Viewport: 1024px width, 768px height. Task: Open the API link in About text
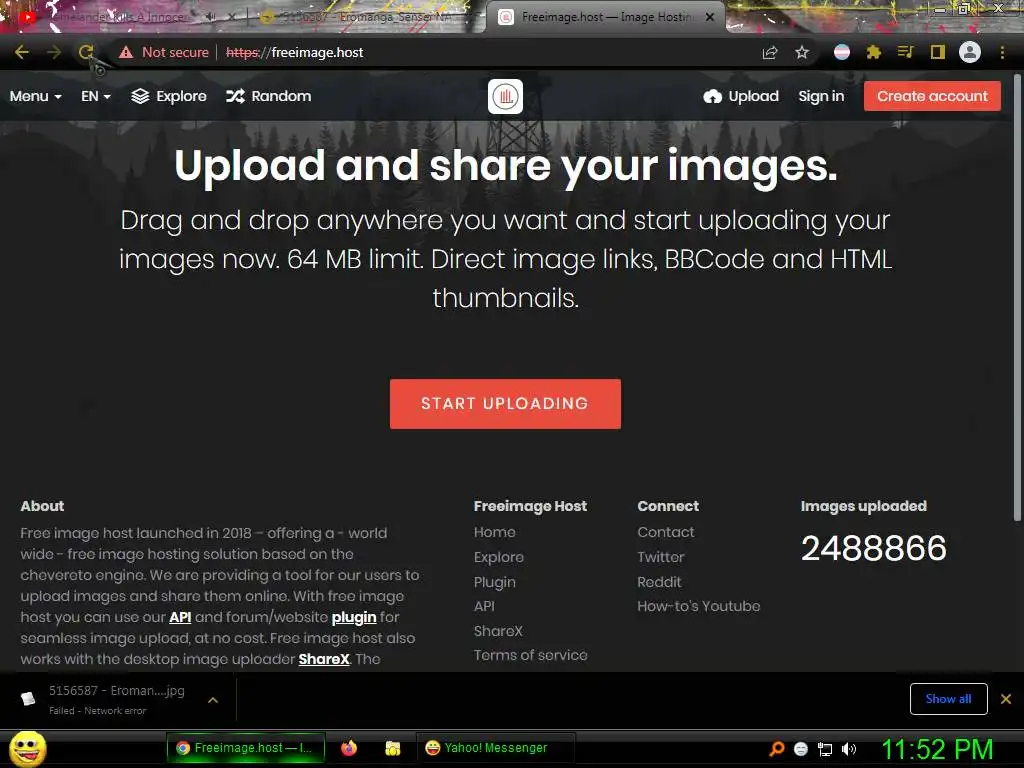click(x=180, y=617)
